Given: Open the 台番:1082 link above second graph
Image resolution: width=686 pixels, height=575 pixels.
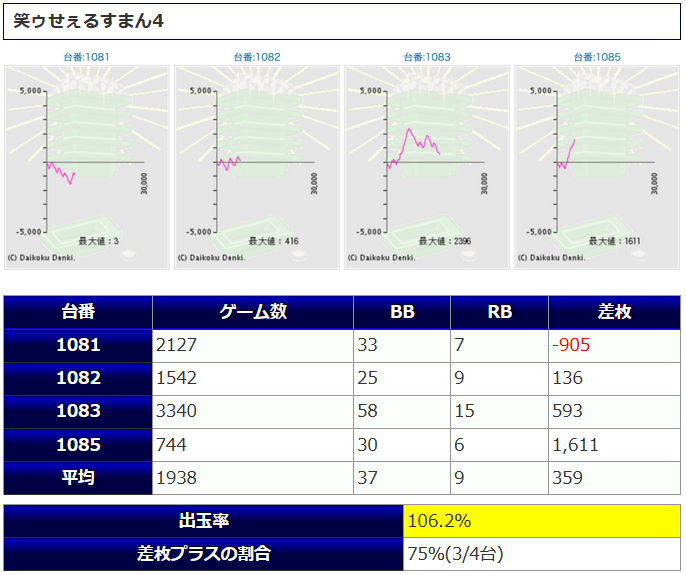Looking at the screenshot, I should coord(258,58).
